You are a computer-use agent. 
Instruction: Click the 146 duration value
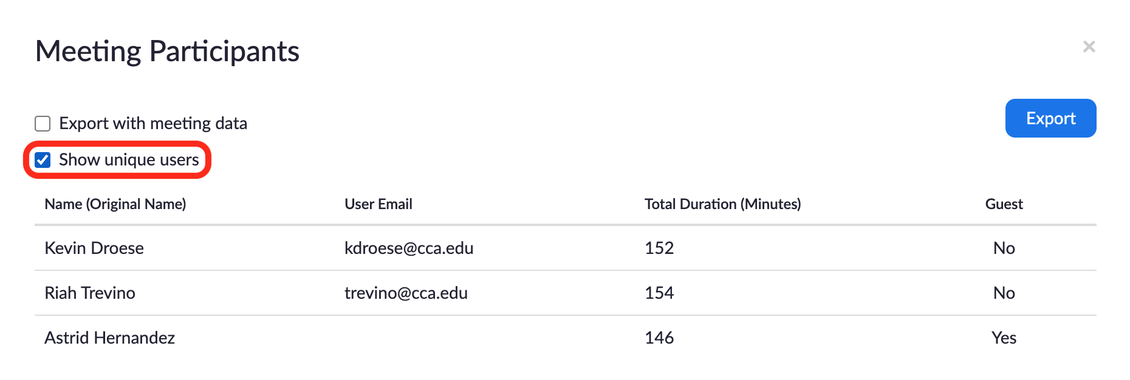click(x=659, y=337)
